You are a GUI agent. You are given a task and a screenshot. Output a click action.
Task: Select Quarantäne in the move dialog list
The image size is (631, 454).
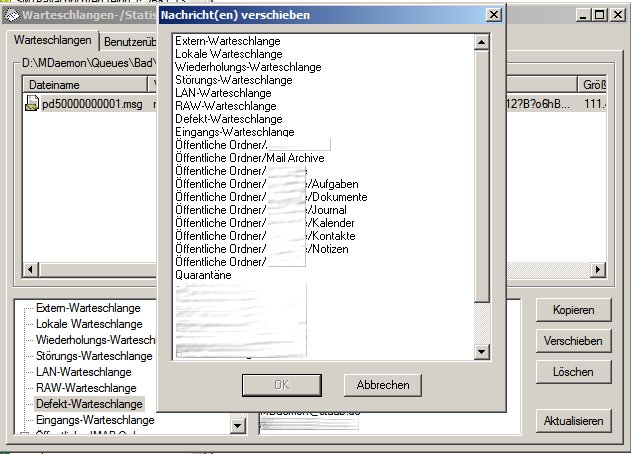pos(203,274)
